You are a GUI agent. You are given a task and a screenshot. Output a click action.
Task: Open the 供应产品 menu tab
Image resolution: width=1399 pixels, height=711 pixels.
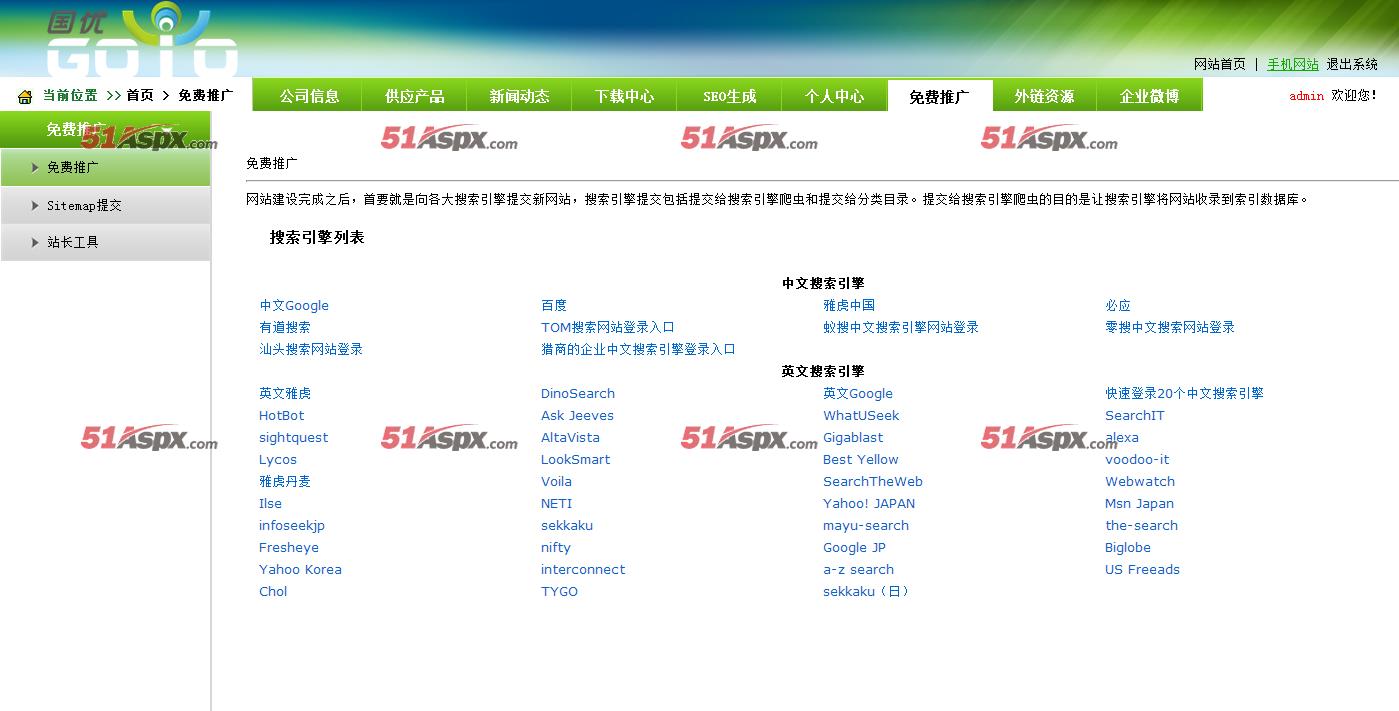point(414,96)
